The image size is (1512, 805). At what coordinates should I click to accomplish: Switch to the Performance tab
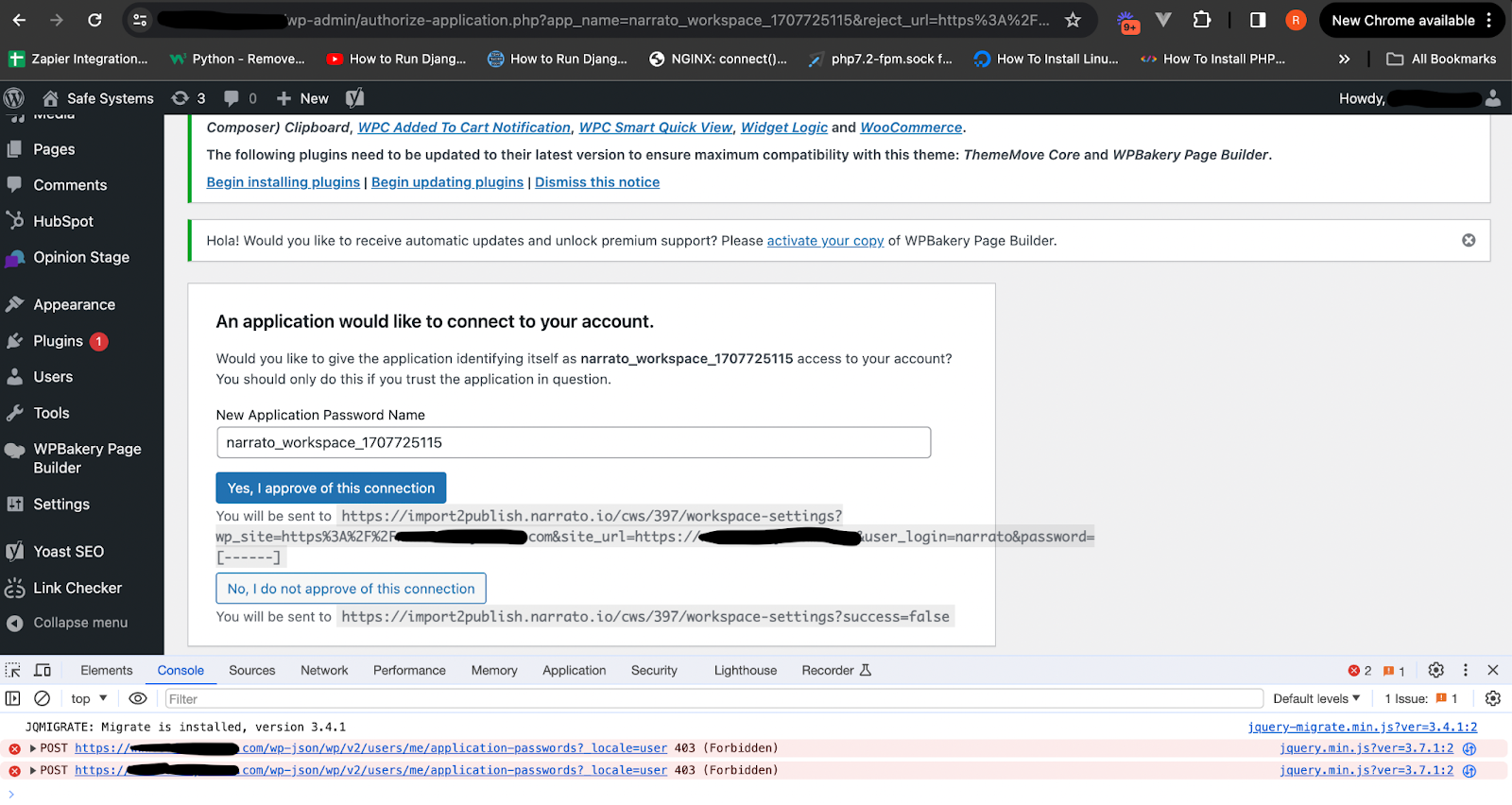[409, 670]
